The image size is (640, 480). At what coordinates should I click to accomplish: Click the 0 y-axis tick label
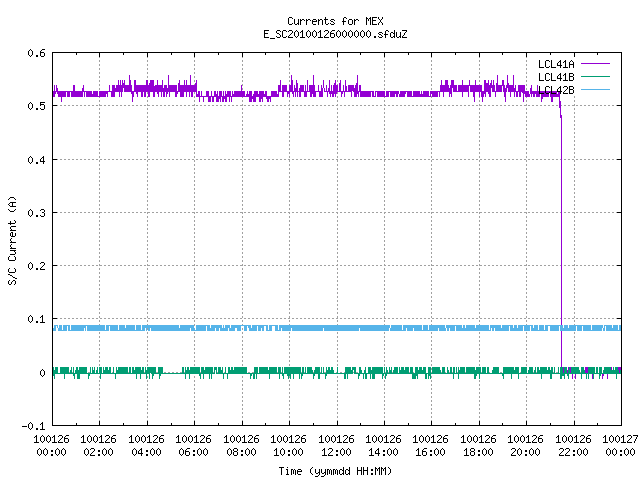click(42, 373)
